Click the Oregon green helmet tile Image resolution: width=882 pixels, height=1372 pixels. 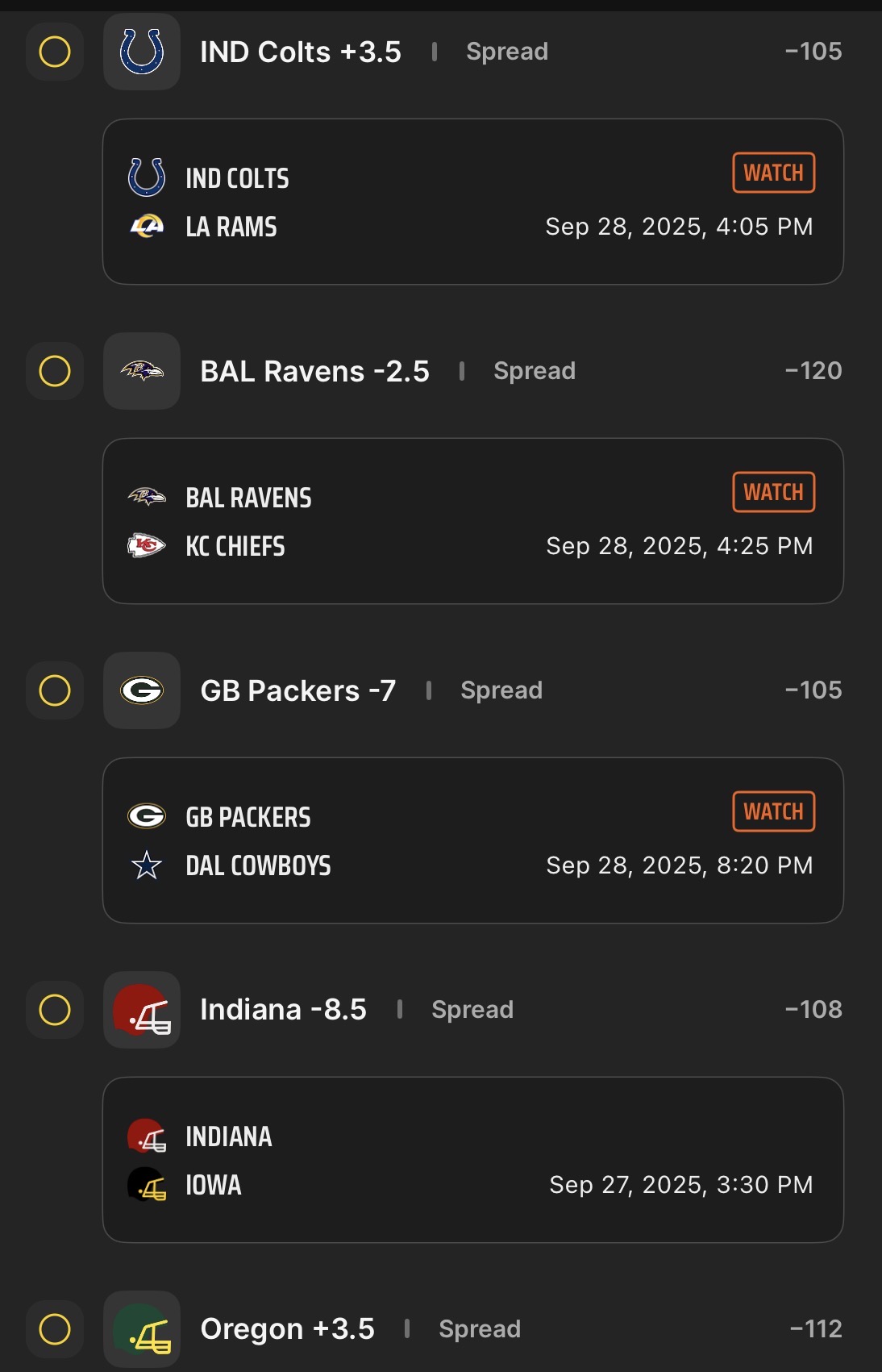142,1329
